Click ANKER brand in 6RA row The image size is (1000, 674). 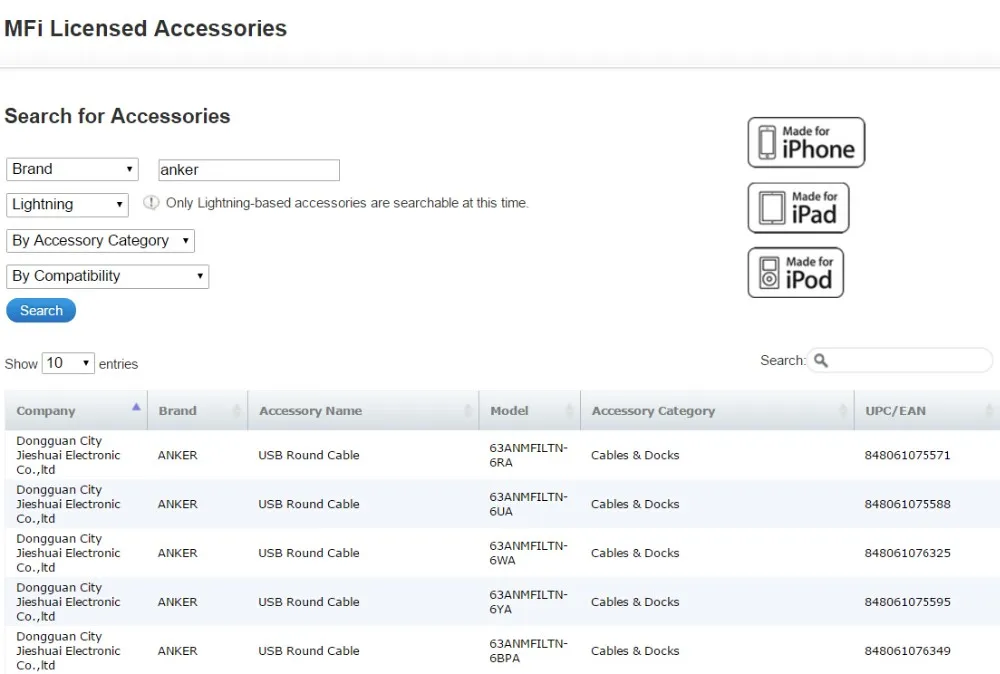[177, 455]
